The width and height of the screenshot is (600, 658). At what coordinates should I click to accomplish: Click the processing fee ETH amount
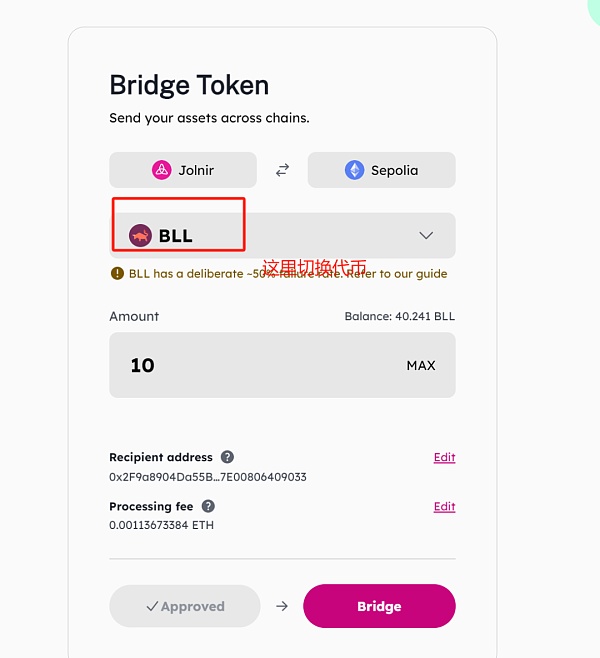pos(161,525)
